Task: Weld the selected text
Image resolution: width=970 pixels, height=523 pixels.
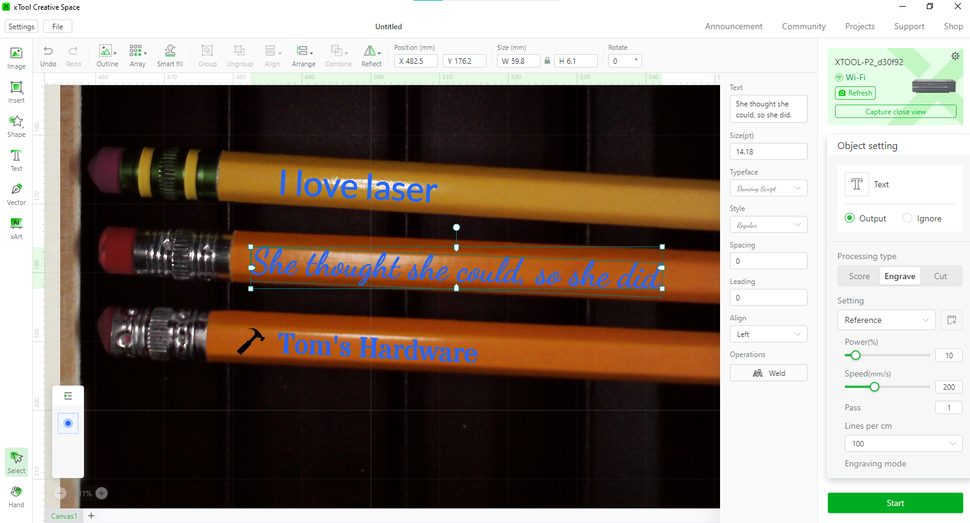Action: tap(768, 373)
